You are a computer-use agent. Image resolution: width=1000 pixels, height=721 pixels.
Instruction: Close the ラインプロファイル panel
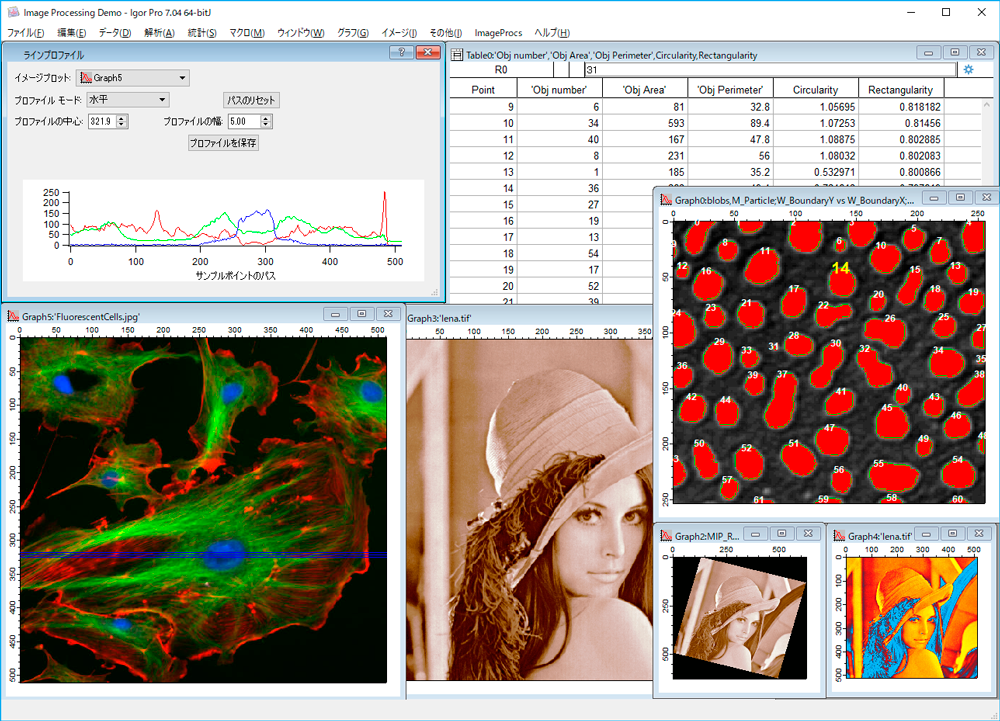(428, 52)
